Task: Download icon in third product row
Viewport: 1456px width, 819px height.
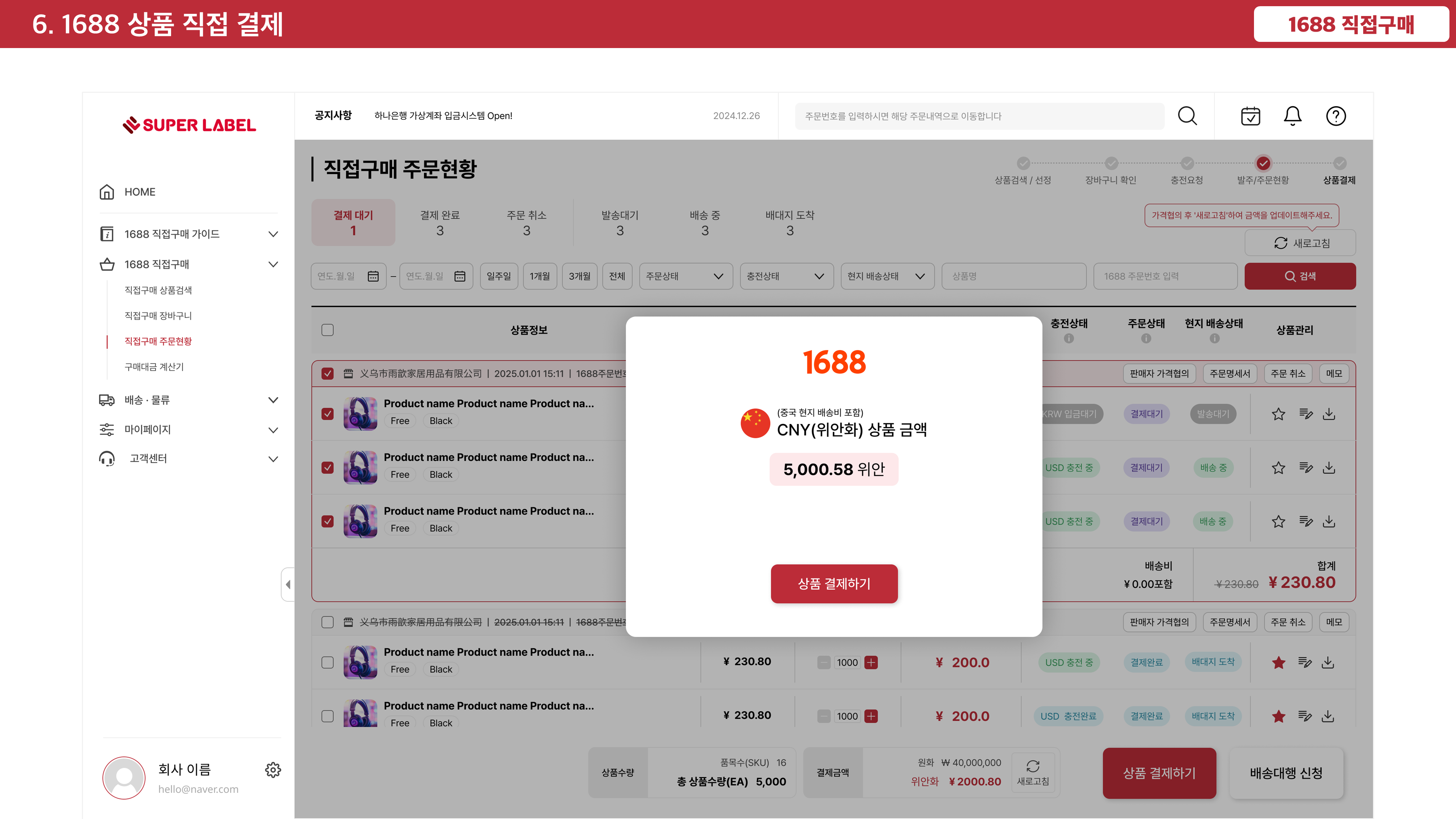Action: 1329,522
